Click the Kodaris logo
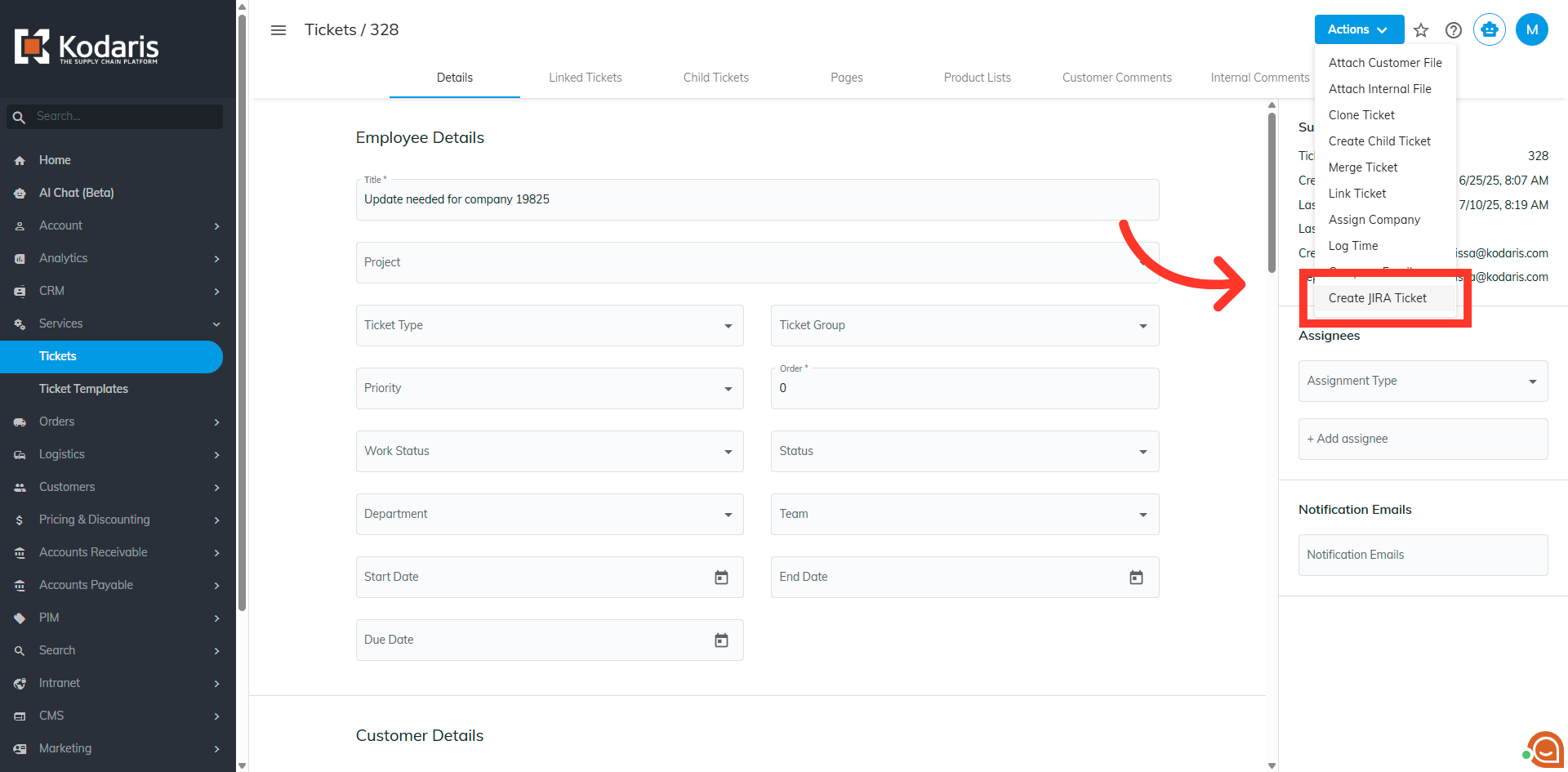Viewport: 1568px width, 772px height. point(87,47)
